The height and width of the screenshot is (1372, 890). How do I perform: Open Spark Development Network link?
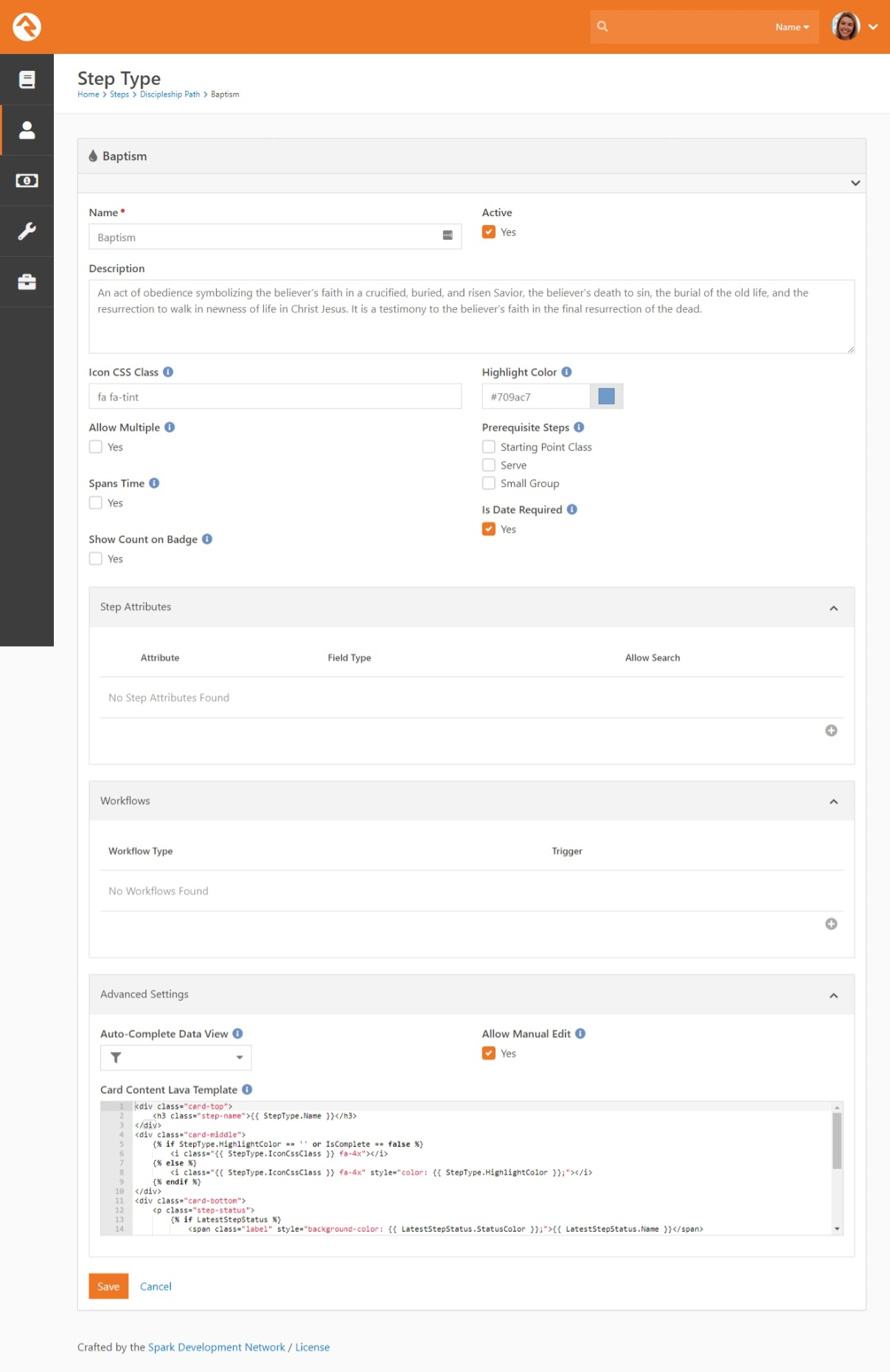217,1347
